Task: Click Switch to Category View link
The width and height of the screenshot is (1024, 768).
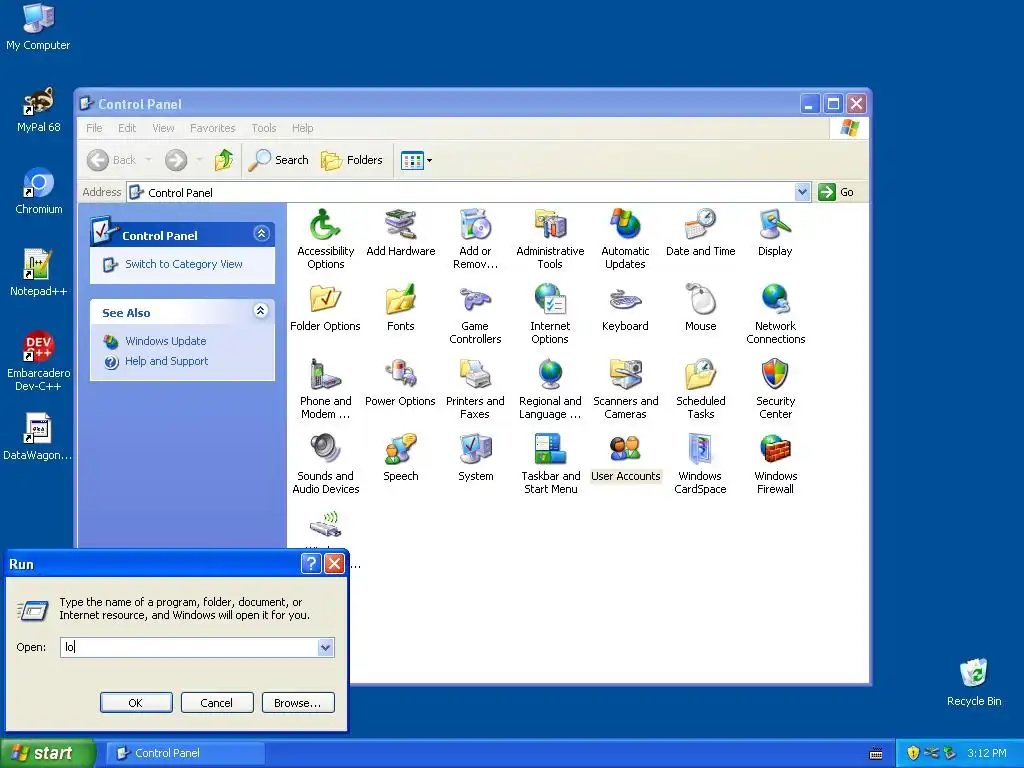Action: tap(184, 264)
